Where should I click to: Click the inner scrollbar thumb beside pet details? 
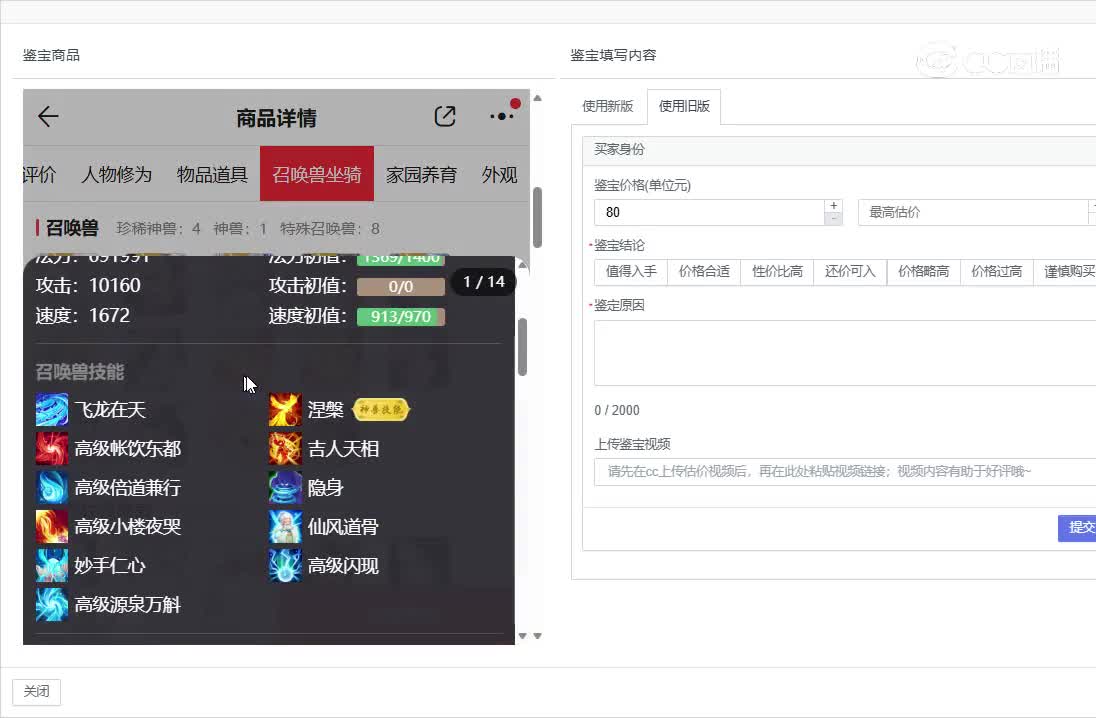(x=522, y=347)
